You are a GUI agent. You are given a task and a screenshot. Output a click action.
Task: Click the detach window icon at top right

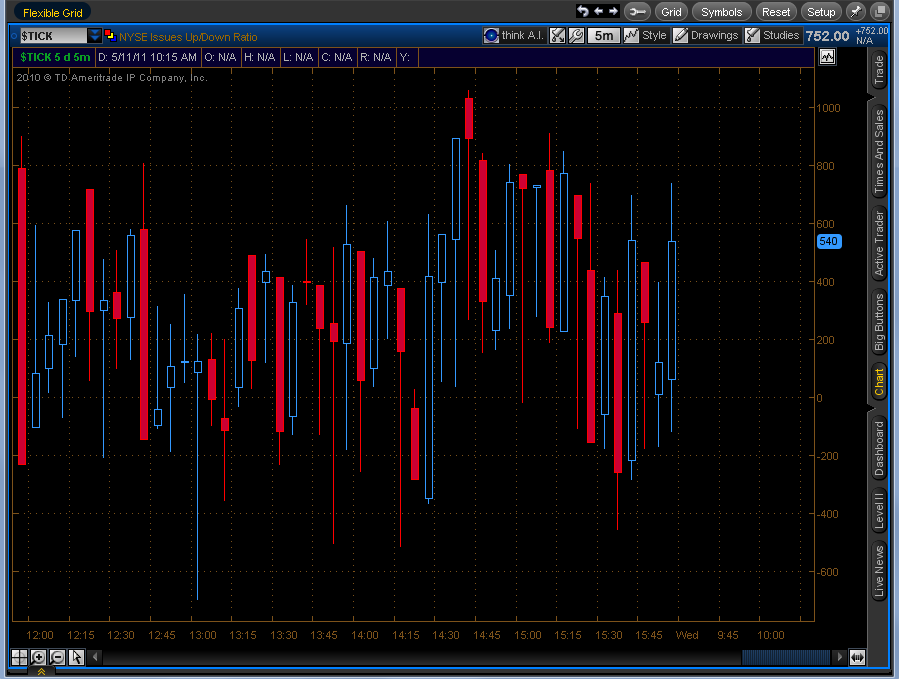click(880, 11)
